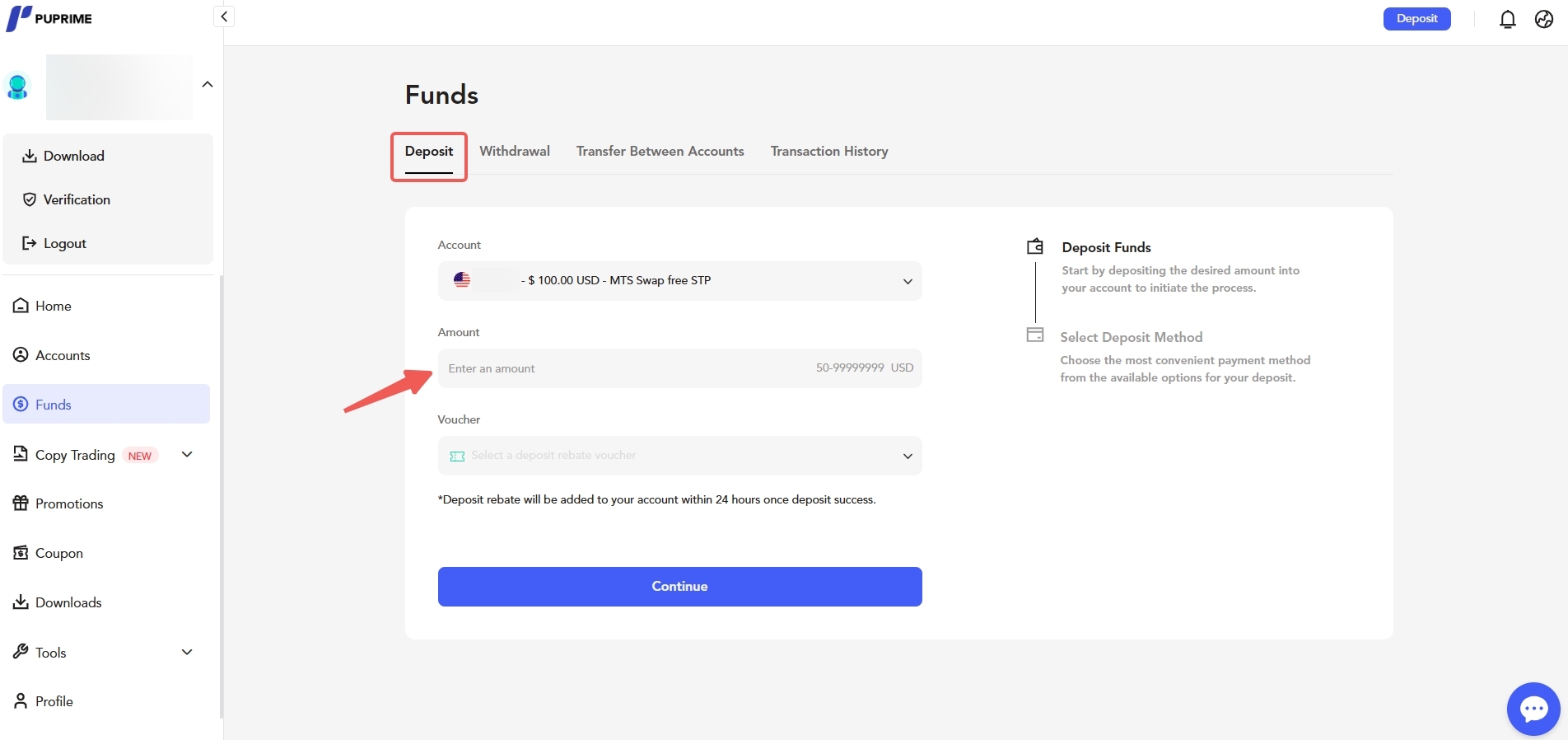Open the live chat bubble
The height and width of the screenshot is (740, 1568).
click(x=1533, y=709)
